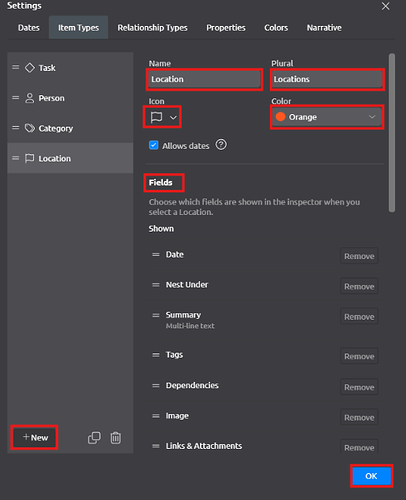Remove the Summary field
The height and width of the screenshot is (500, 406).
359,317
